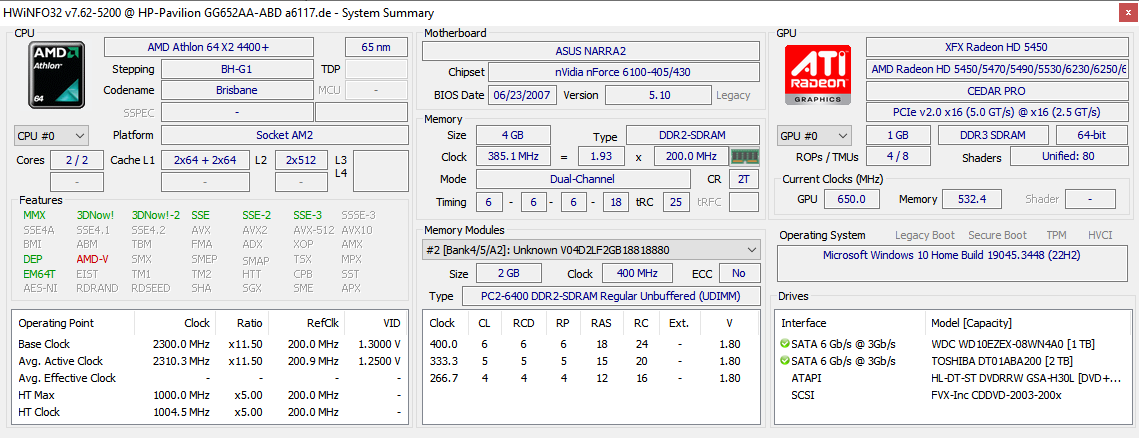Viewport: 1139px width, 438px height.
Task: Click the HT Clock row label
Action: pyautogui.click(x=39, y=412)
